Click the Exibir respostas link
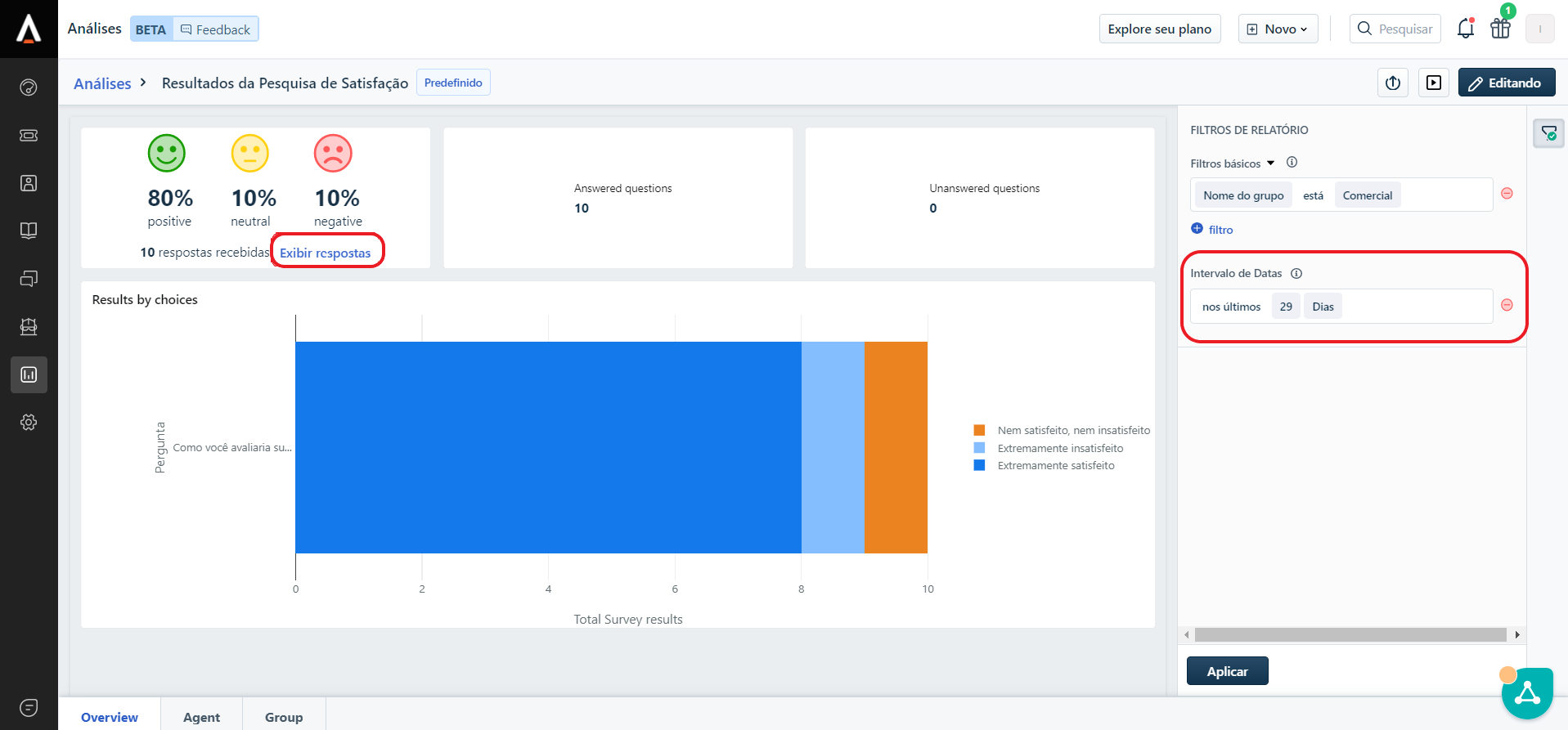The image size is (1568, 730). [x=326, y=253]
